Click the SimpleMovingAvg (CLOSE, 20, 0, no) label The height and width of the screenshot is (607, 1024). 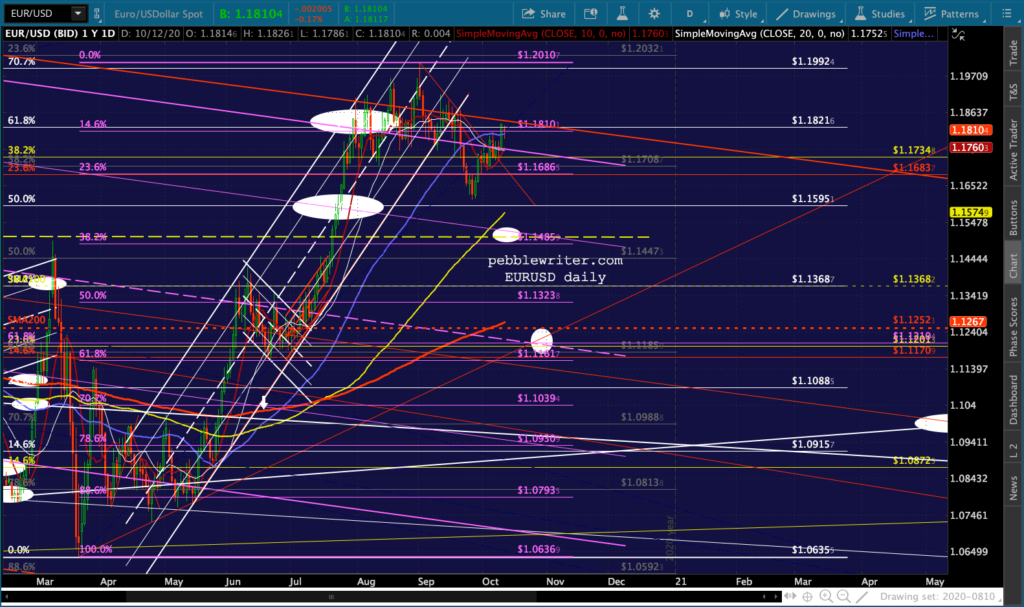coord(760,33)
